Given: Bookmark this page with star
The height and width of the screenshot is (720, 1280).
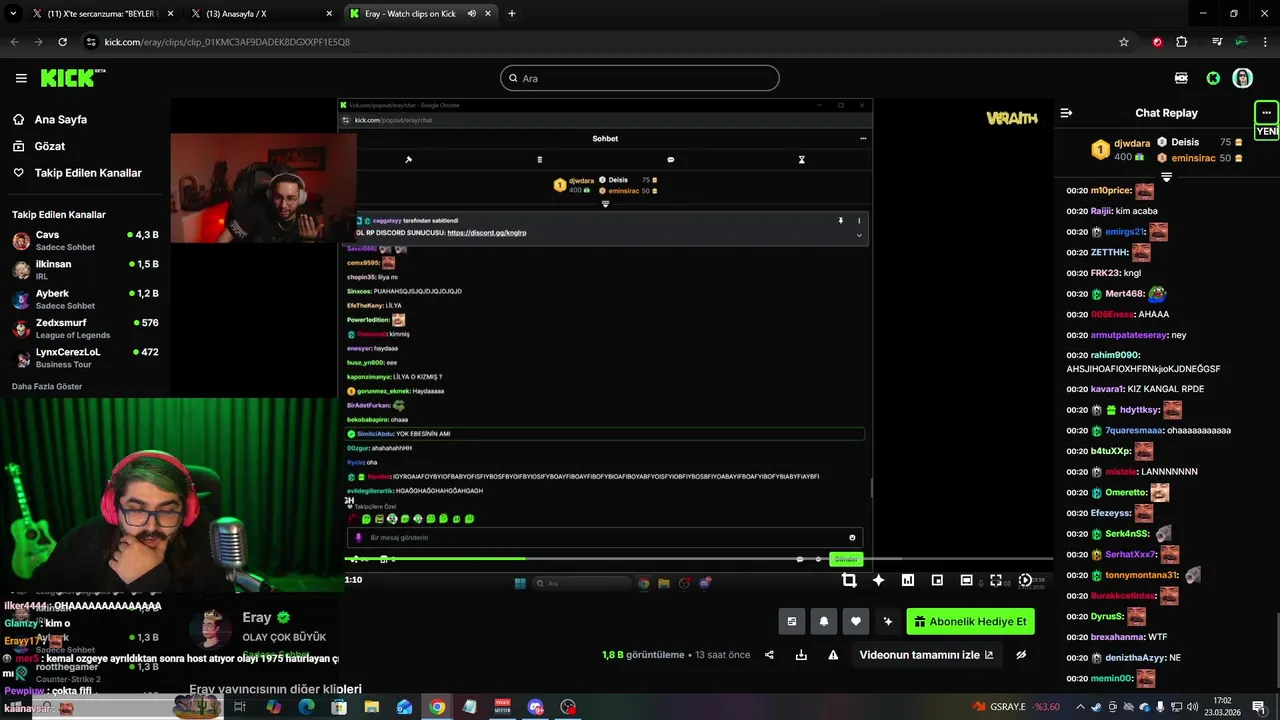Looking at the screenshot, I should [1124, 42].
